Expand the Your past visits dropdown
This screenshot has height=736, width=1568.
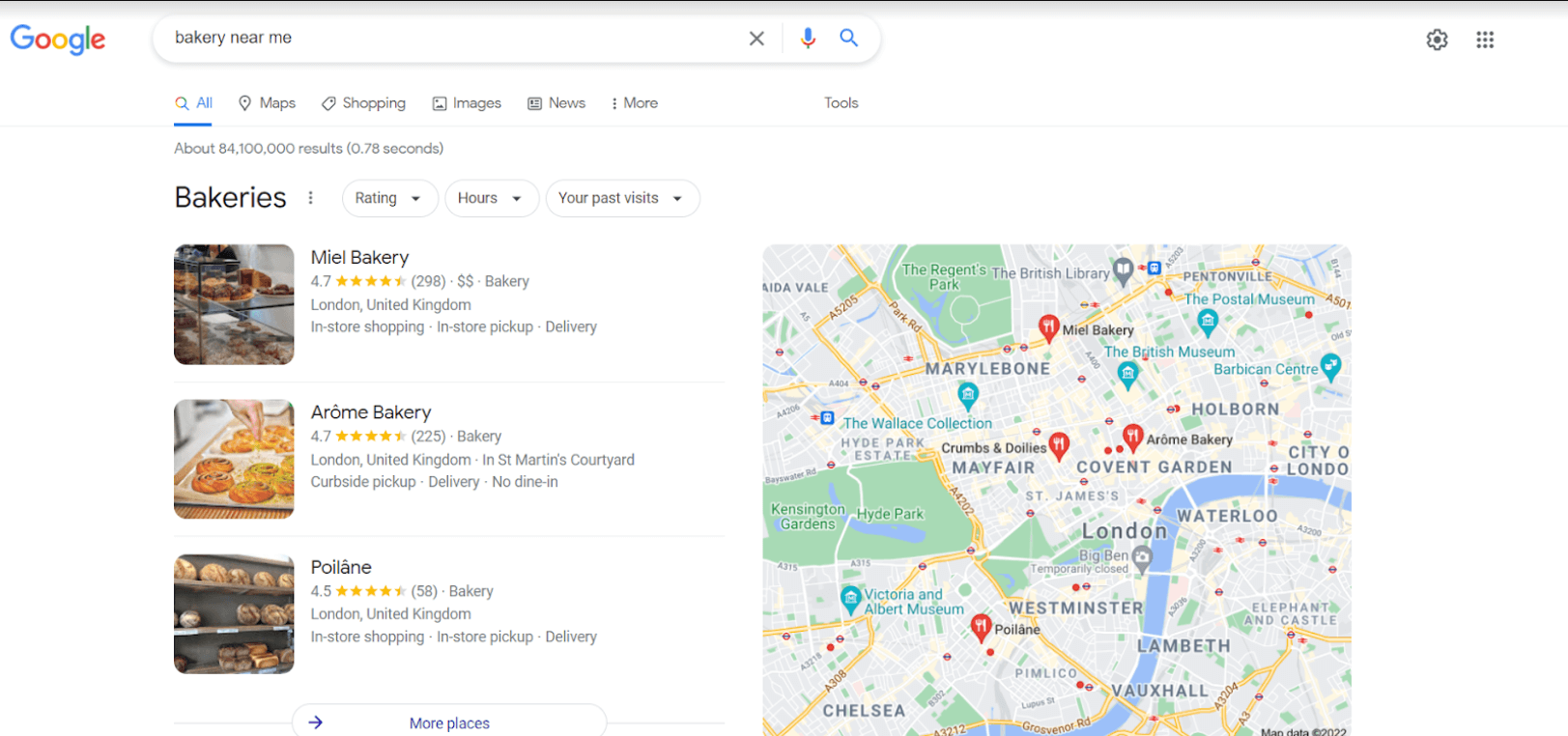pos(622,198)
